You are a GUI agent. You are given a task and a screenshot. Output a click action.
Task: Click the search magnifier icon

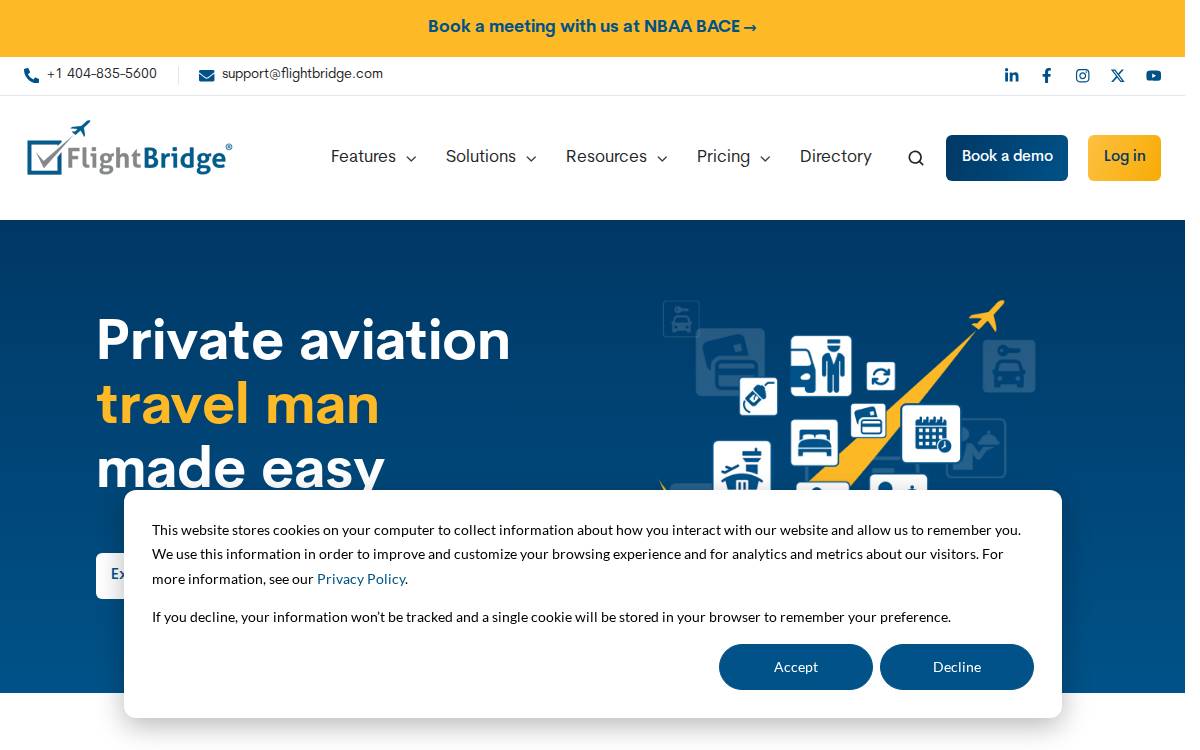[x=916, y=158]
